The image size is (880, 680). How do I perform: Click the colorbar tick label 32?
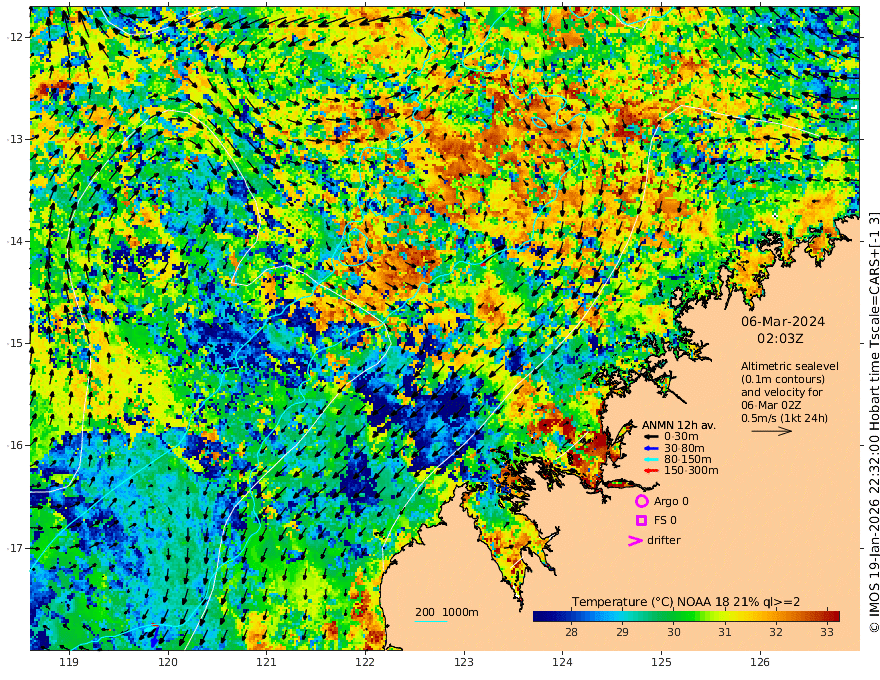[x=776, y=632]
